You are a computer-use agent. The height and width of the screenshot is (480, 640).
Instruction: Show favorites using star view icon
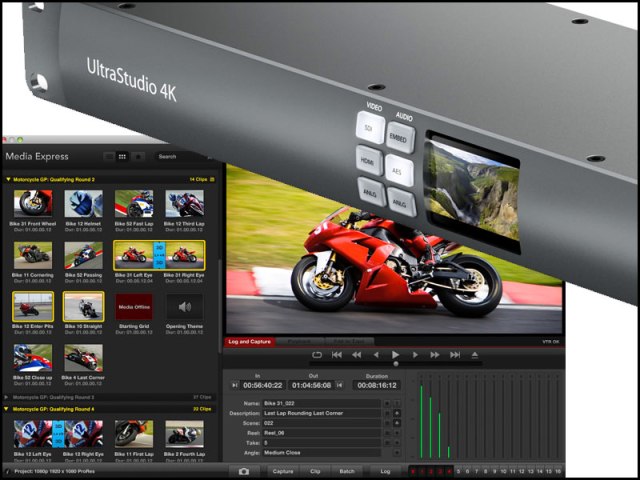pos(138,156)
